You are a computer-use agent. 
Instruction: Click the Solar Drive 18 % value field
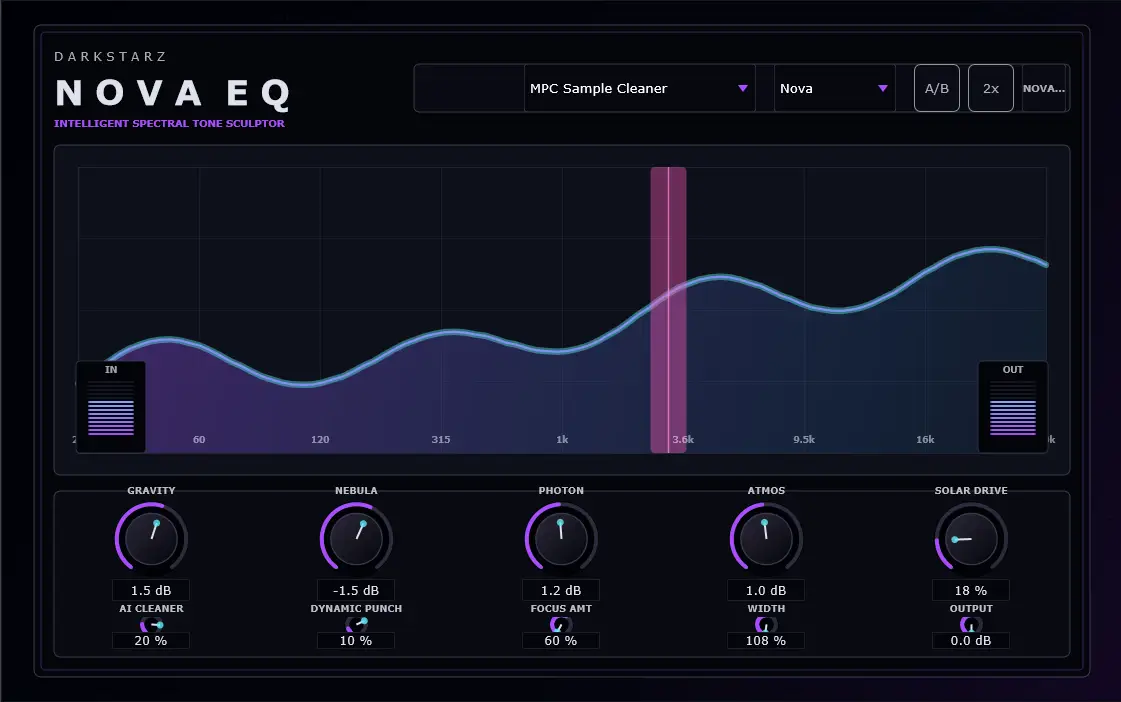(x=971, y=590)
